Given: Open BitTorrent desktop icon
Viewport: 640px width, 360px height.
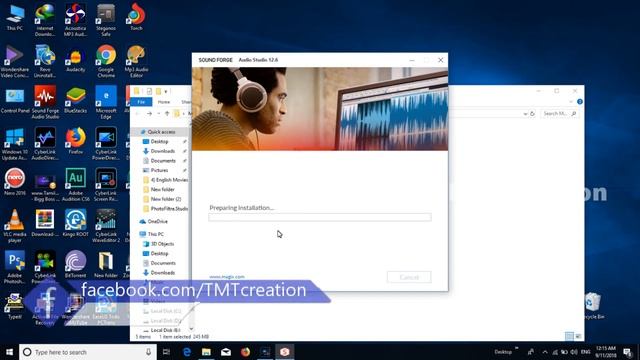Looking at the screenshot, I should click(x=76, y=264).
